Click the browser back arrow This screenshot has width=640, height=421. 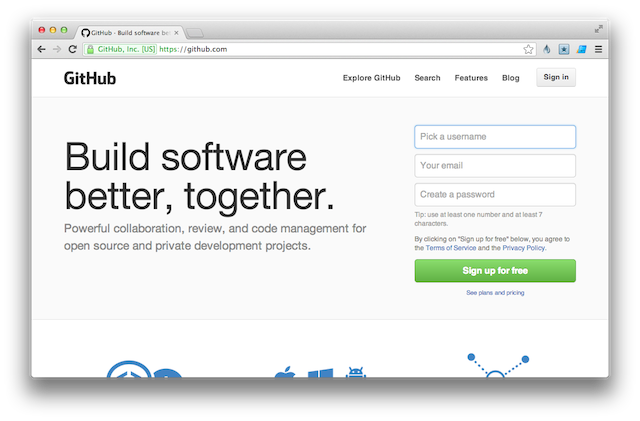41,49
